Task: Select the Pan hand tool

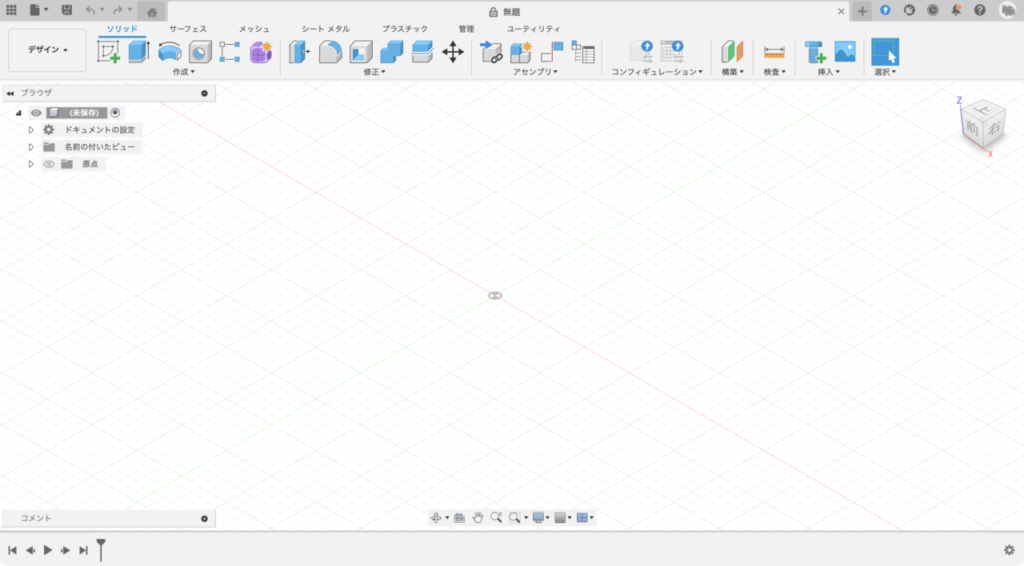Action: [x=477, y=518]
